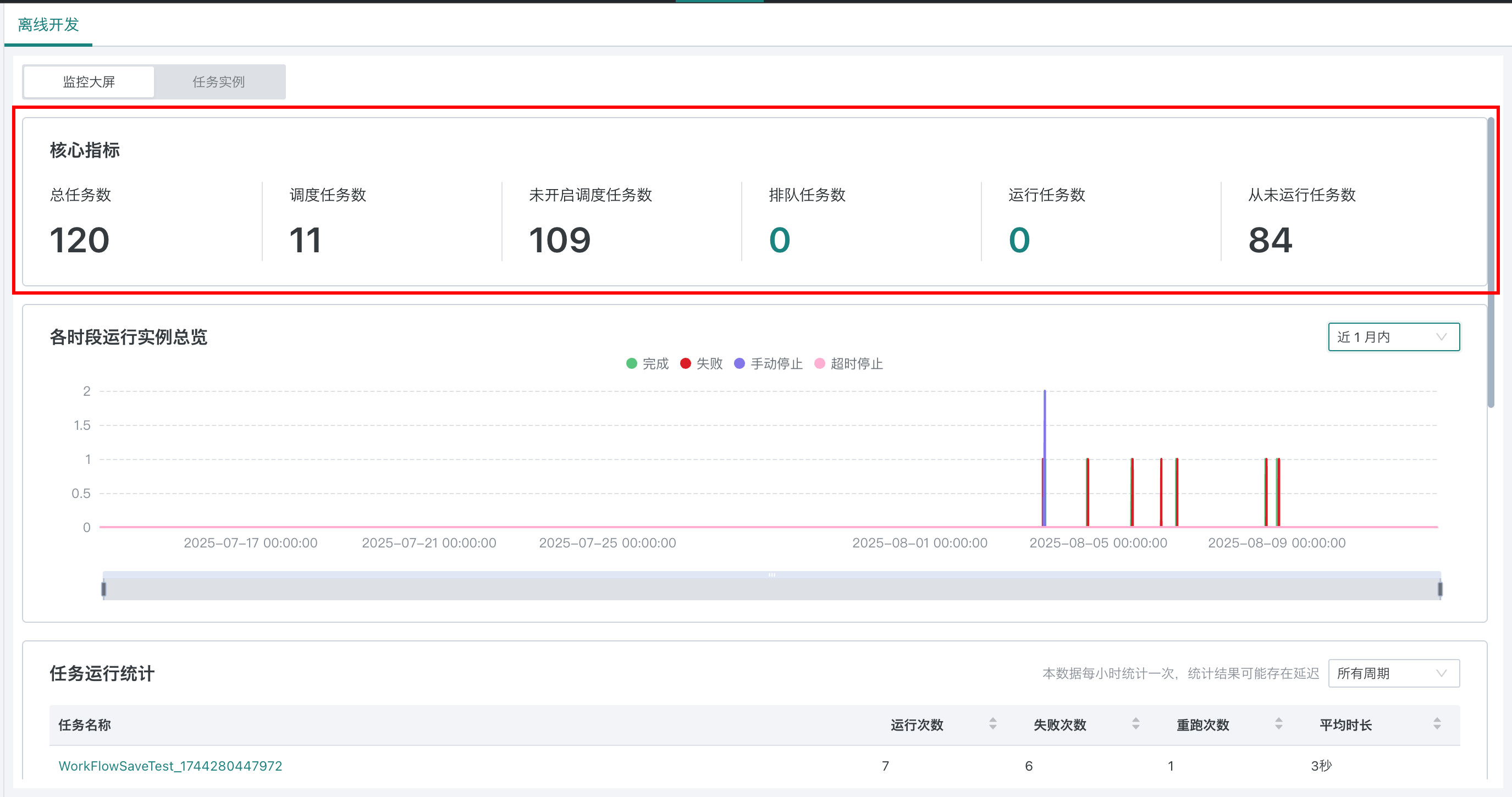
Task: Click the 任务运行统计 heading
Action: point(102,673)
